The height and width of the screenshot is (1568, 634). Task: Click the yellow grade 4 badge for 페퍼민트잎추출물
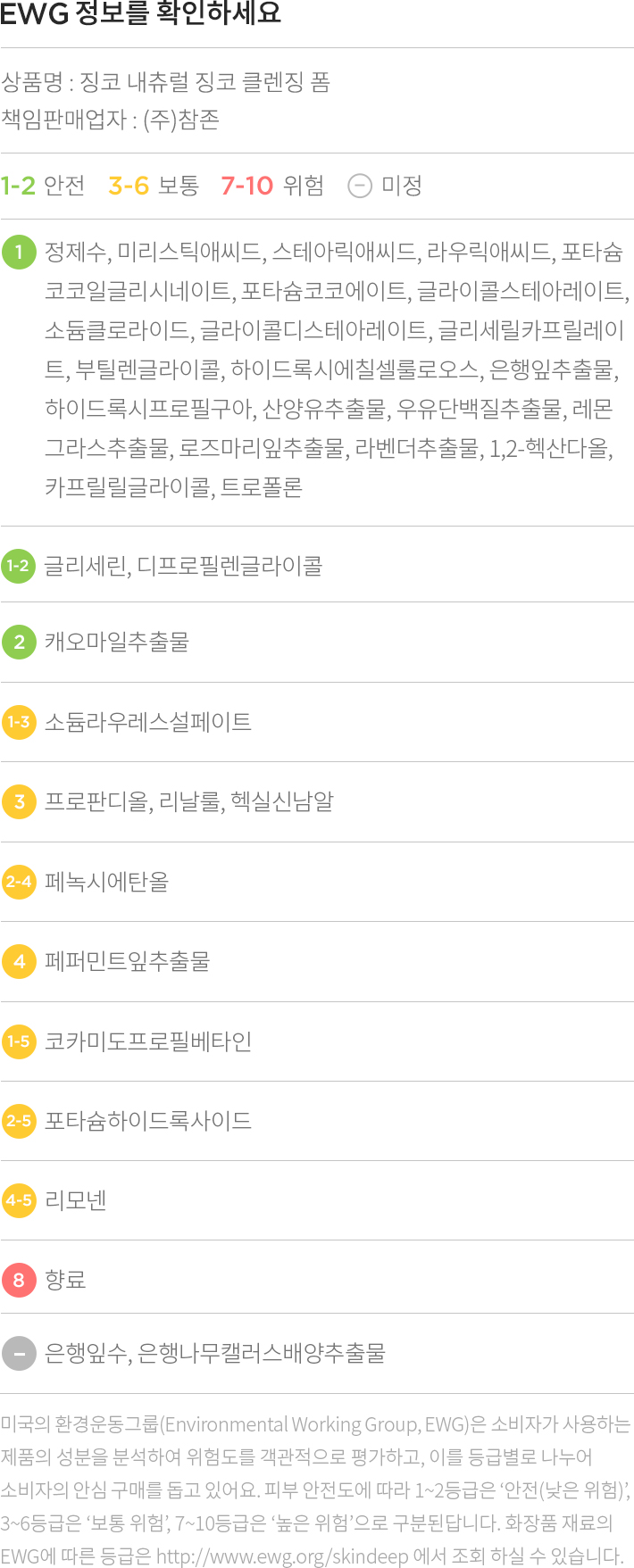[19, 961]
